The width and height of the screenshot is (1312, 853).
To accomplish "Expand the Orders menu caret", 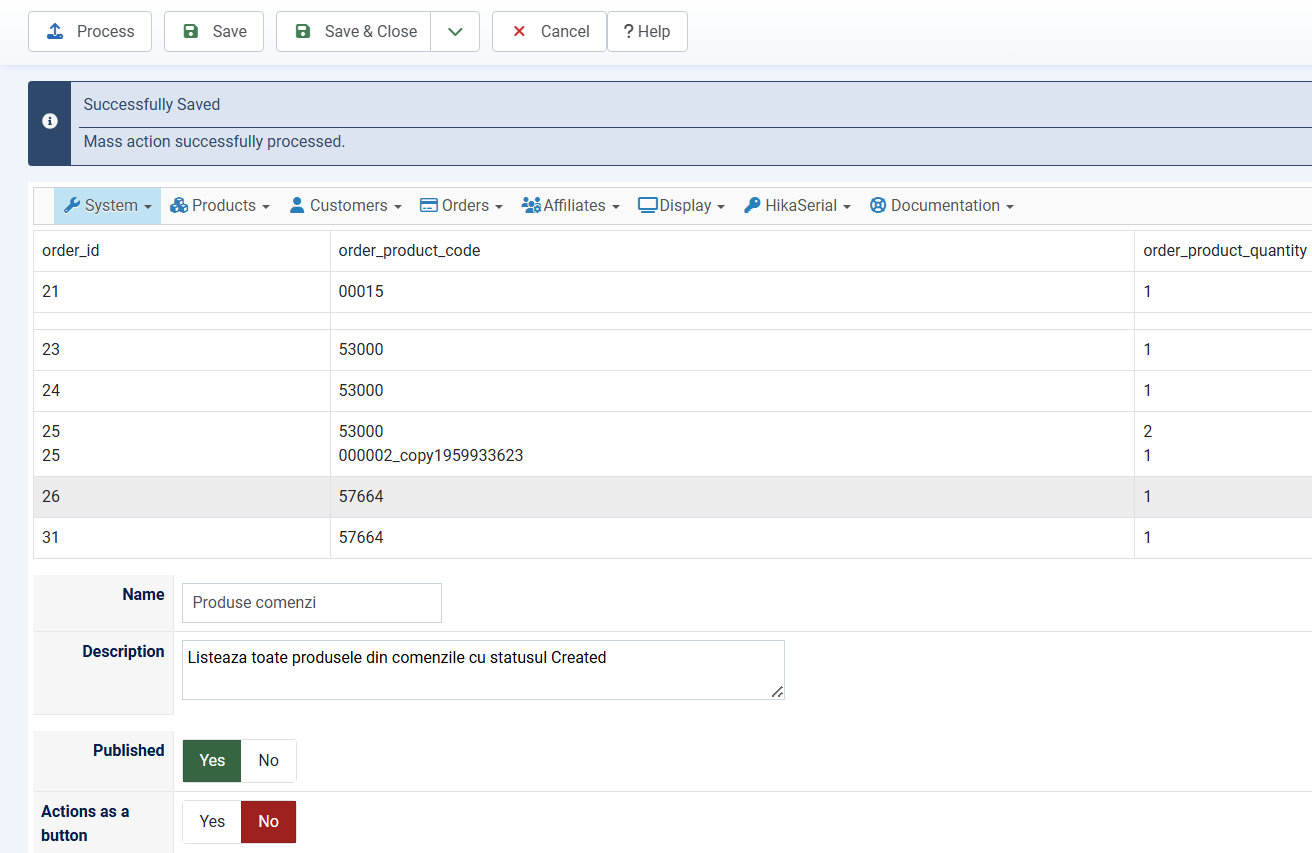I will 499,207.
